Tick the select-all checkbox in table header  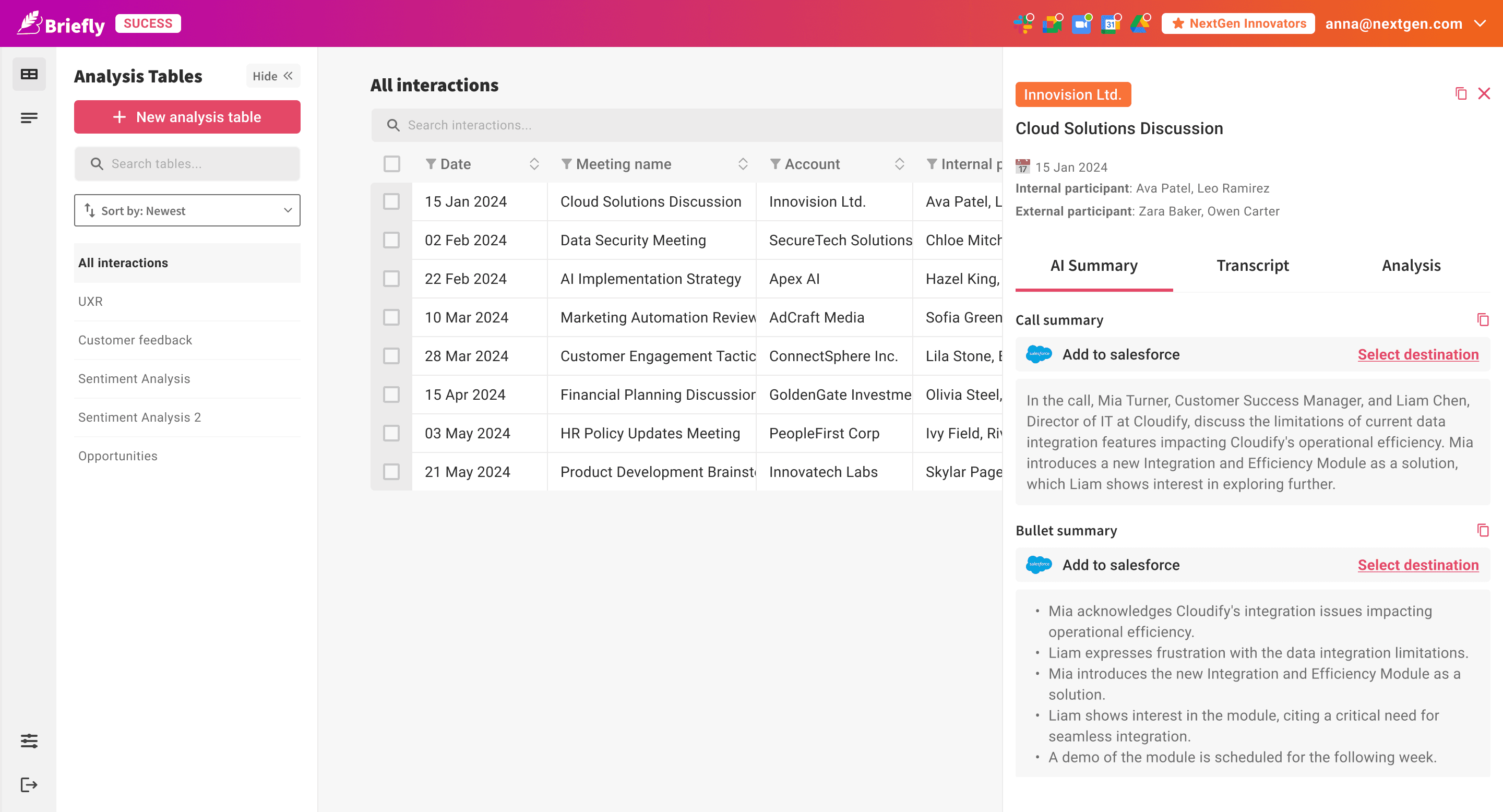click(392, 164)
